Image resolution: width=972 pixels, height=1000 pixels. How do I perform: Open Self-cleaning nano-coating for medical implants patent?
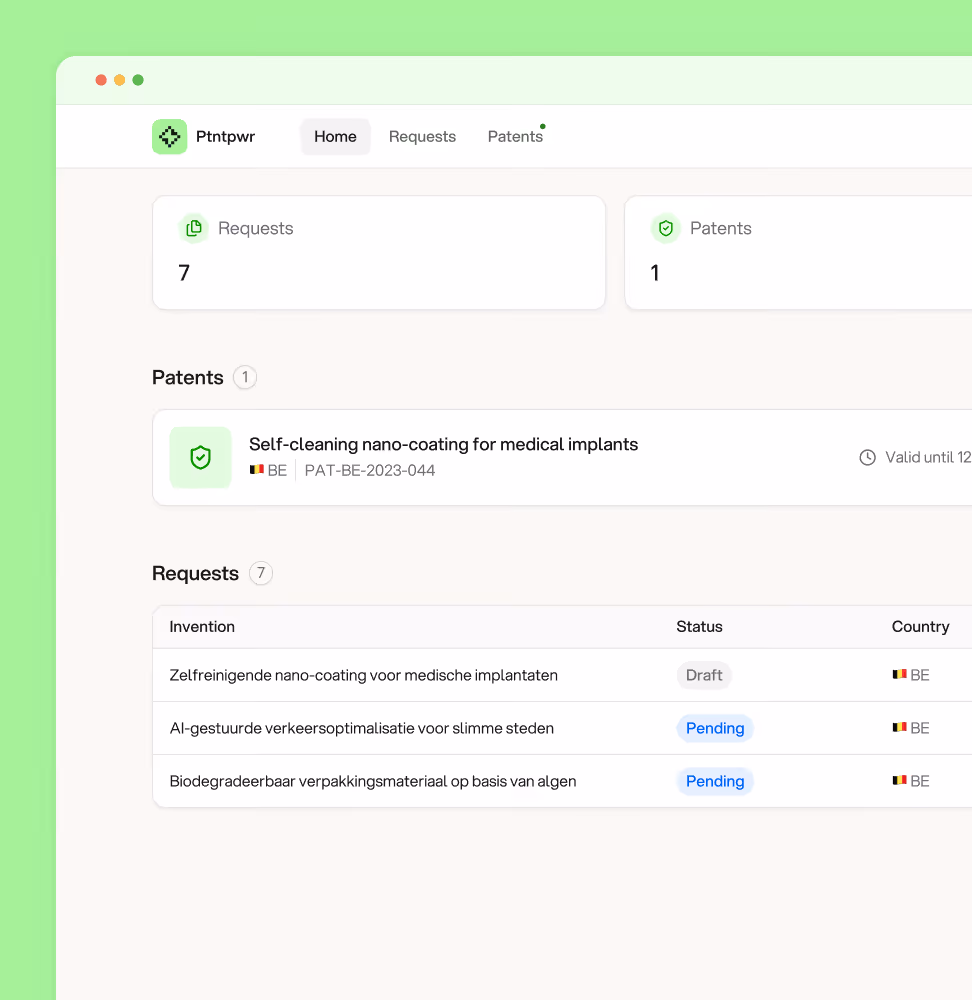tap(443, 444)
